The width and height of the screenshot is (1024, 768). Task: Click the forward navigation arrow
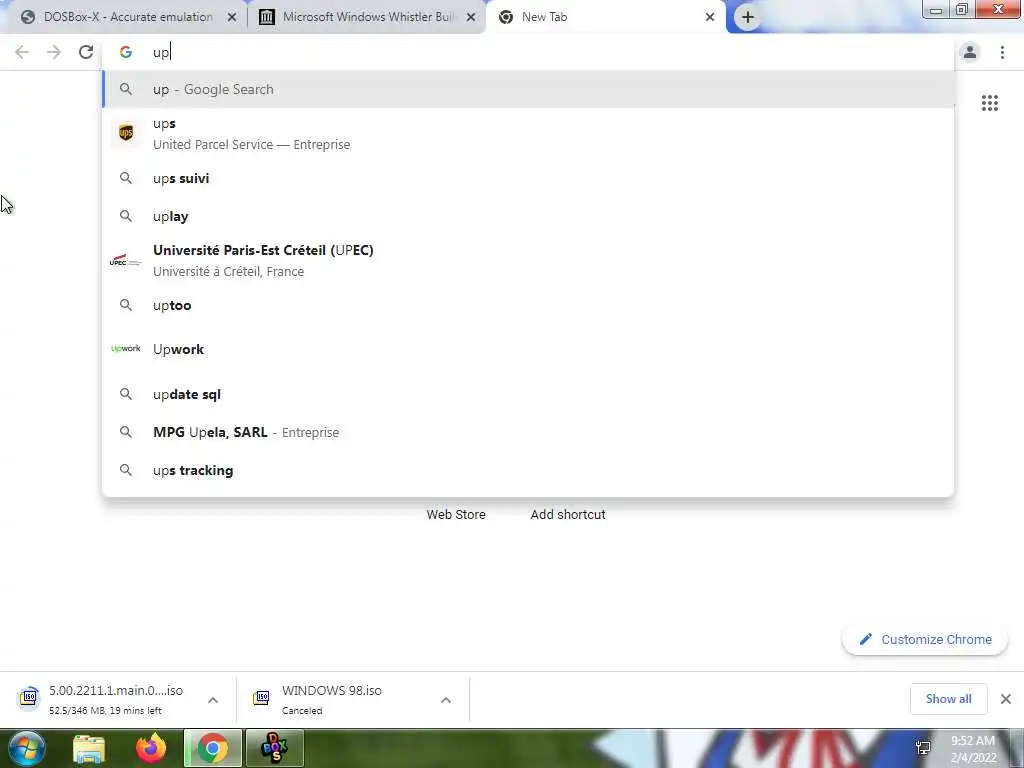pos(54,52)
